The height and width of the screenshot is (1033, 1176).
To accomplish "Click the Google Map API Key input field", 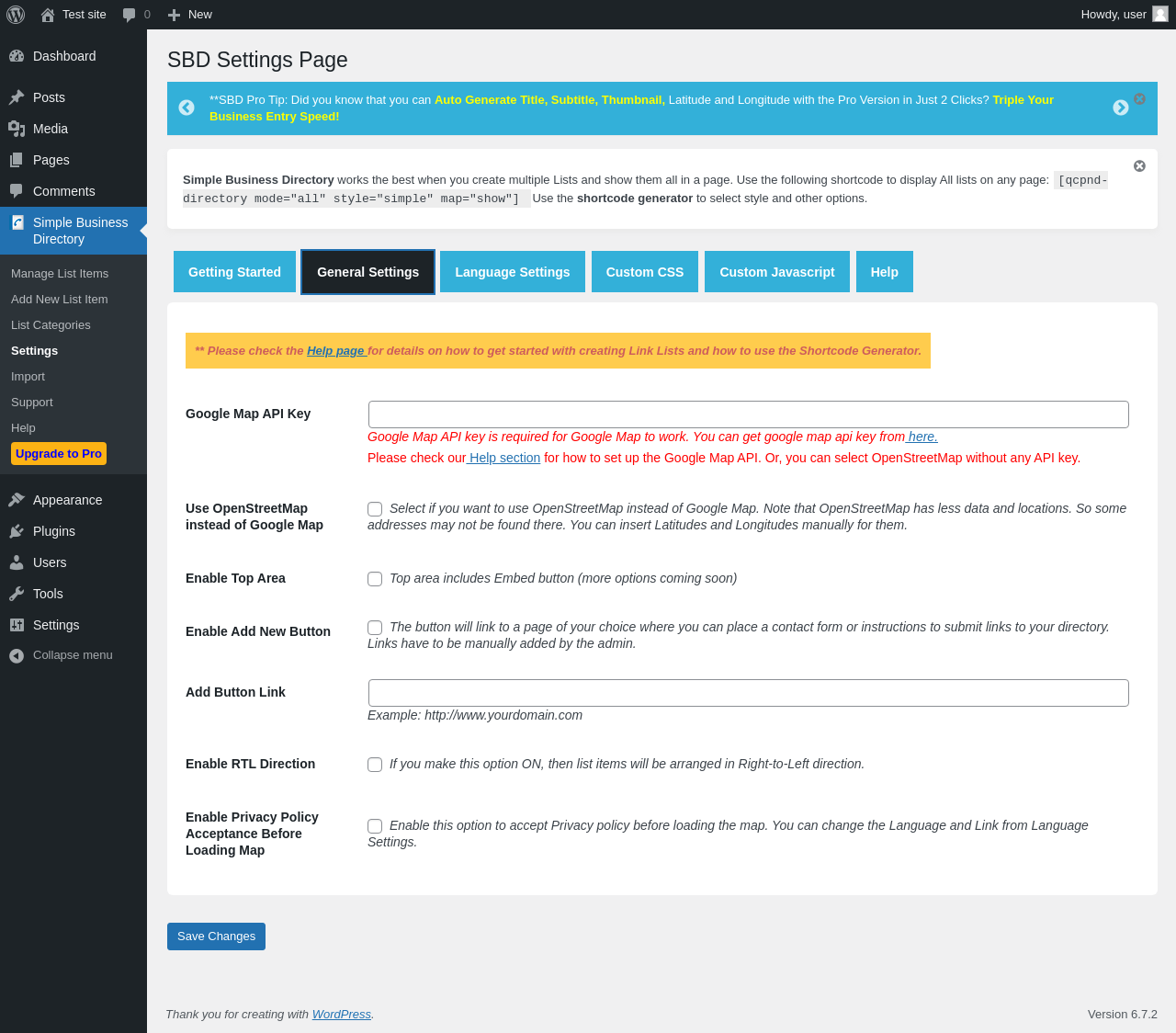I will pos(749,414).
